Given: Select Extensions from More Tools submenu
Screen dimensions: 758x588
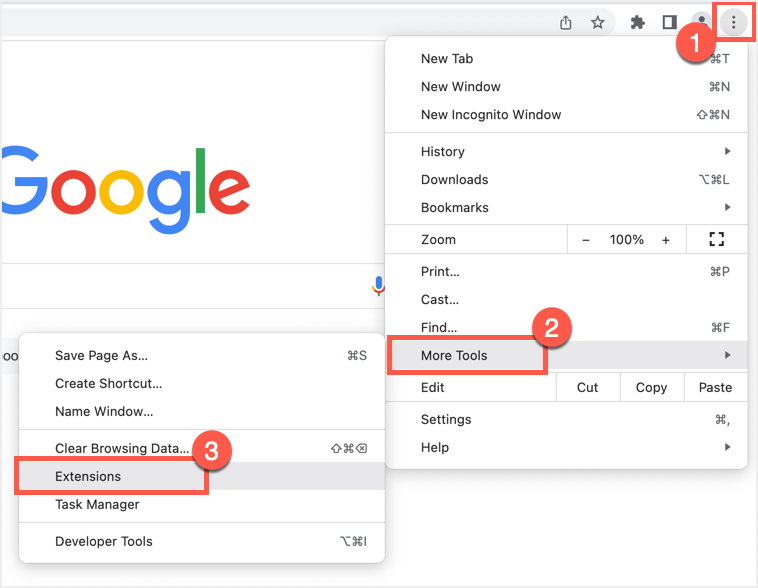Looking at the screenshot, I should pyautogui.click(x=88, y=477).
